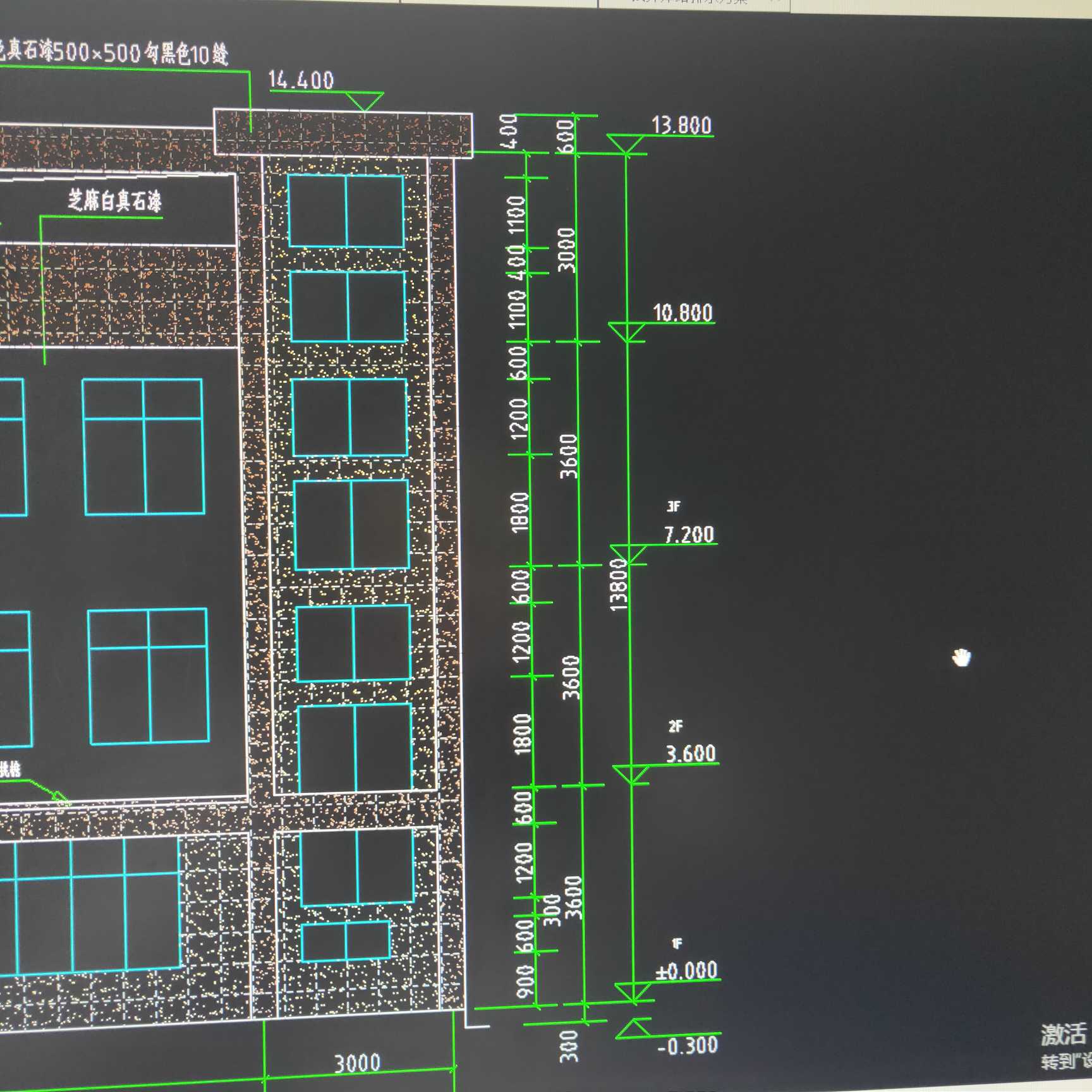1092x1092 pixels.
Task: Select the 14.400 elevation label
Action: (301, 80)
